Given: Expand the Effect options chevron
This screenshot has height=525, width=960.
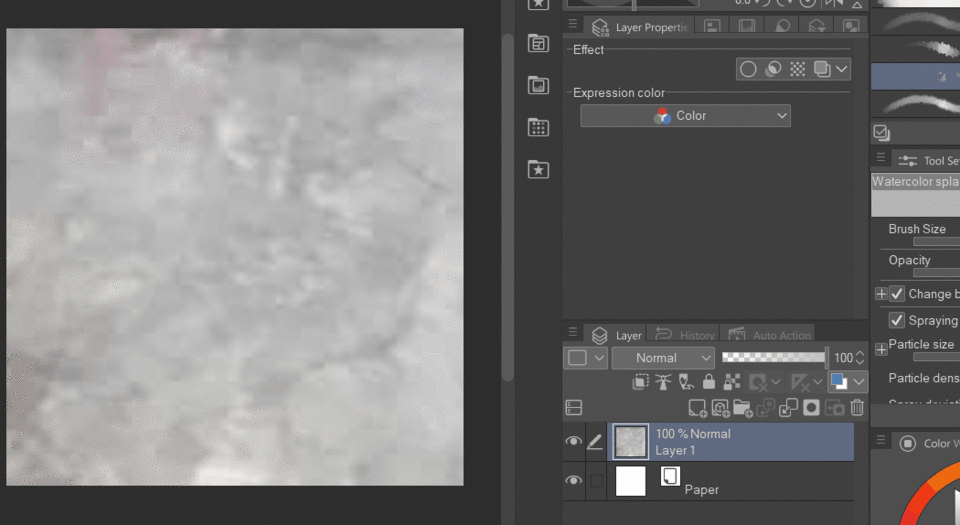Looking at the screenshot, I should [842, 69].
